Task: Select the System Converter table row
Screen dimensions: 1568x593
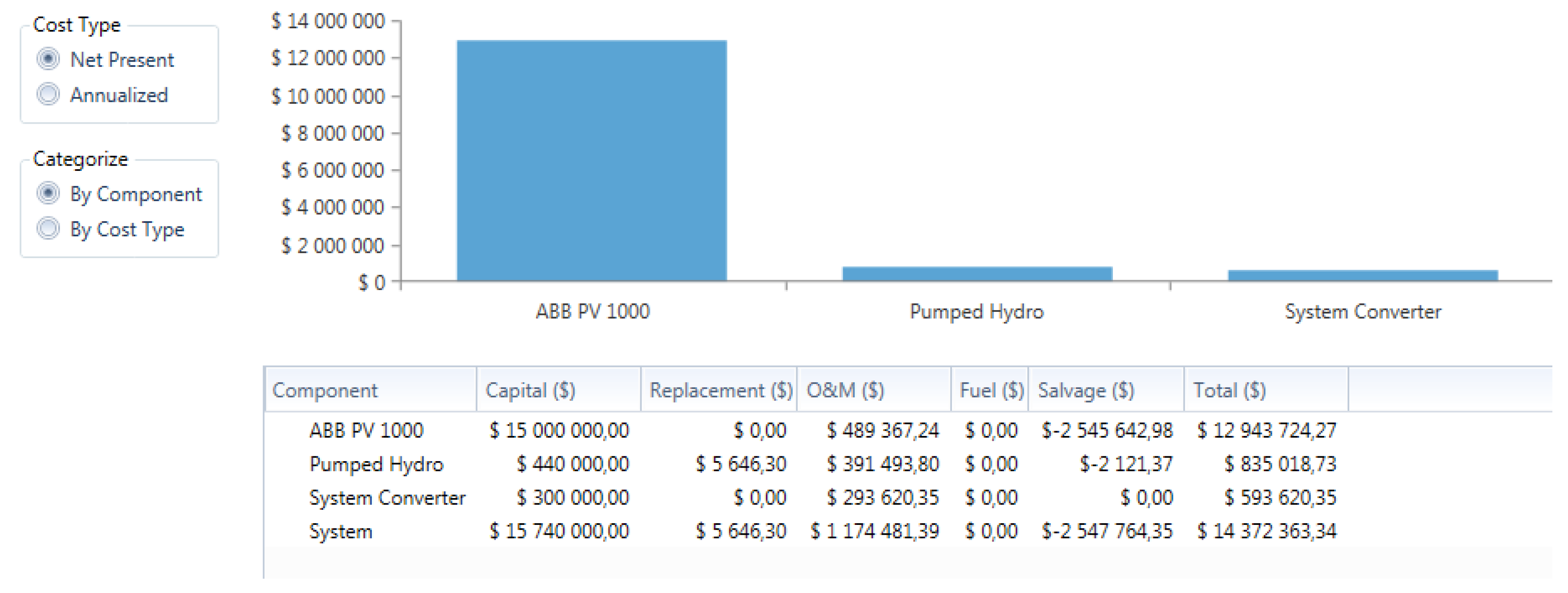Action: 387,498
